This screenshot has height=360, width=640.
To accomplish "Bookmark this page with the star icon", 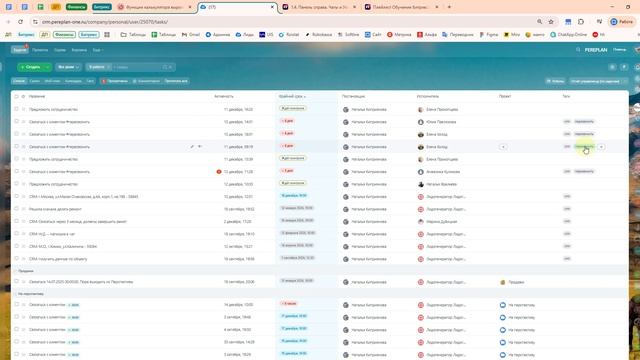I will pyautogui.click(x=551, y=22).
